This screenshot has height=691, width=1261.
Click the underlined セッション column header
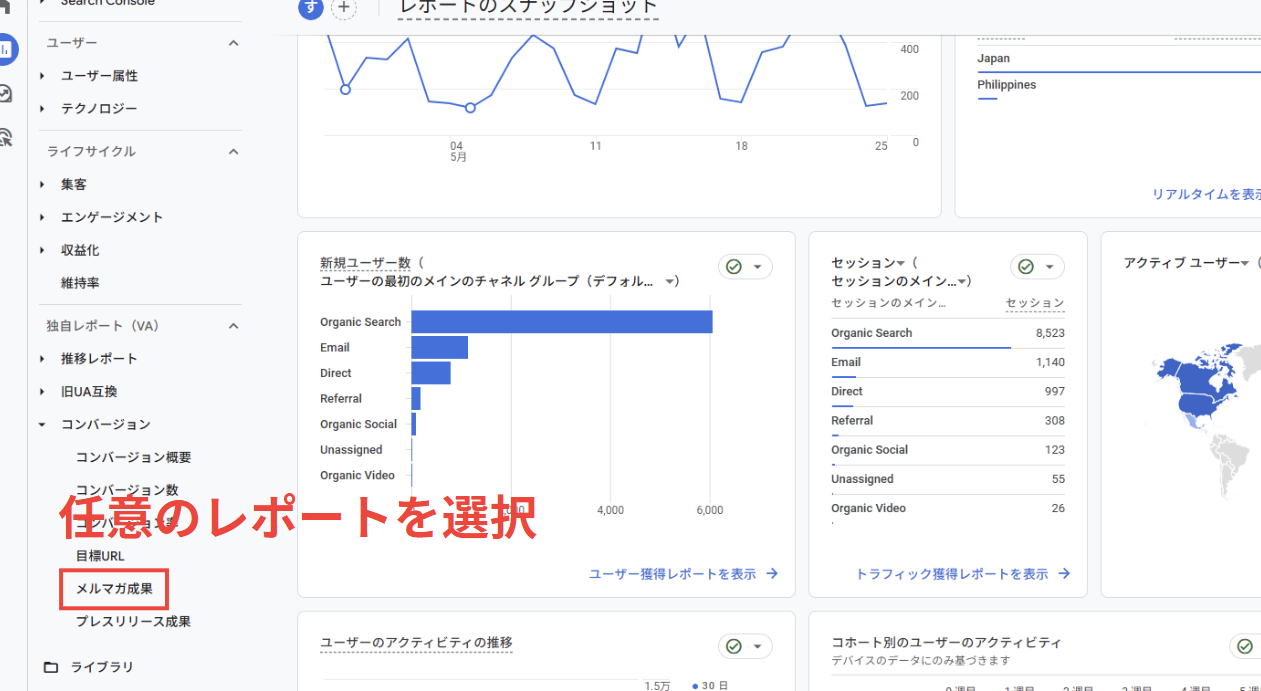tap(1035, 303)
